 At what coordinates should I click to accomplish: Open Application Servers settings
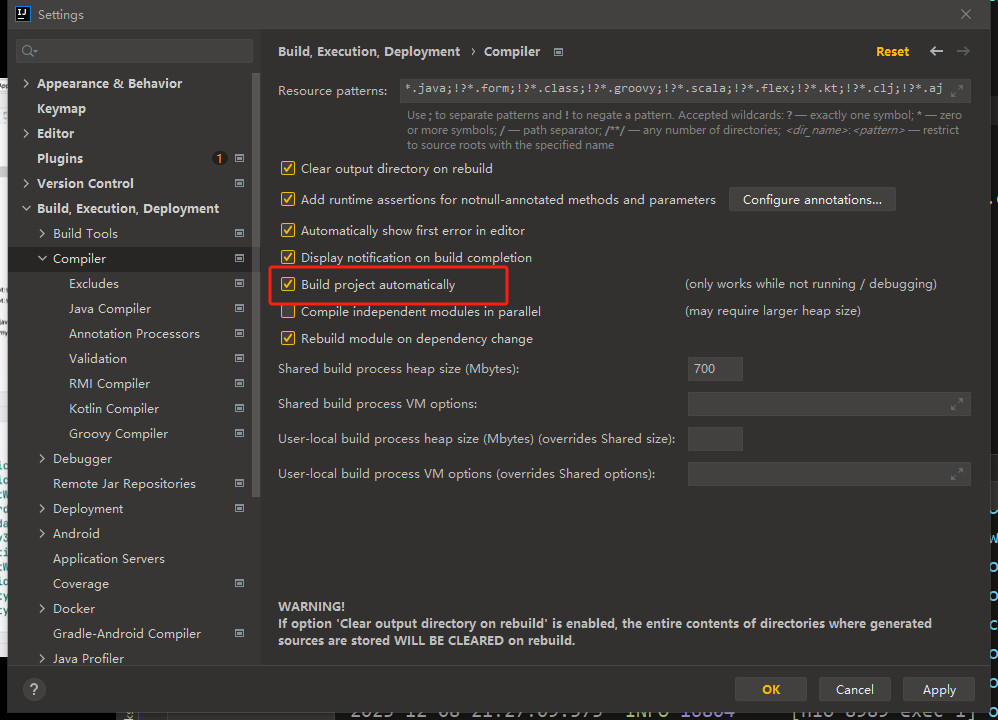tap(109, 558)
